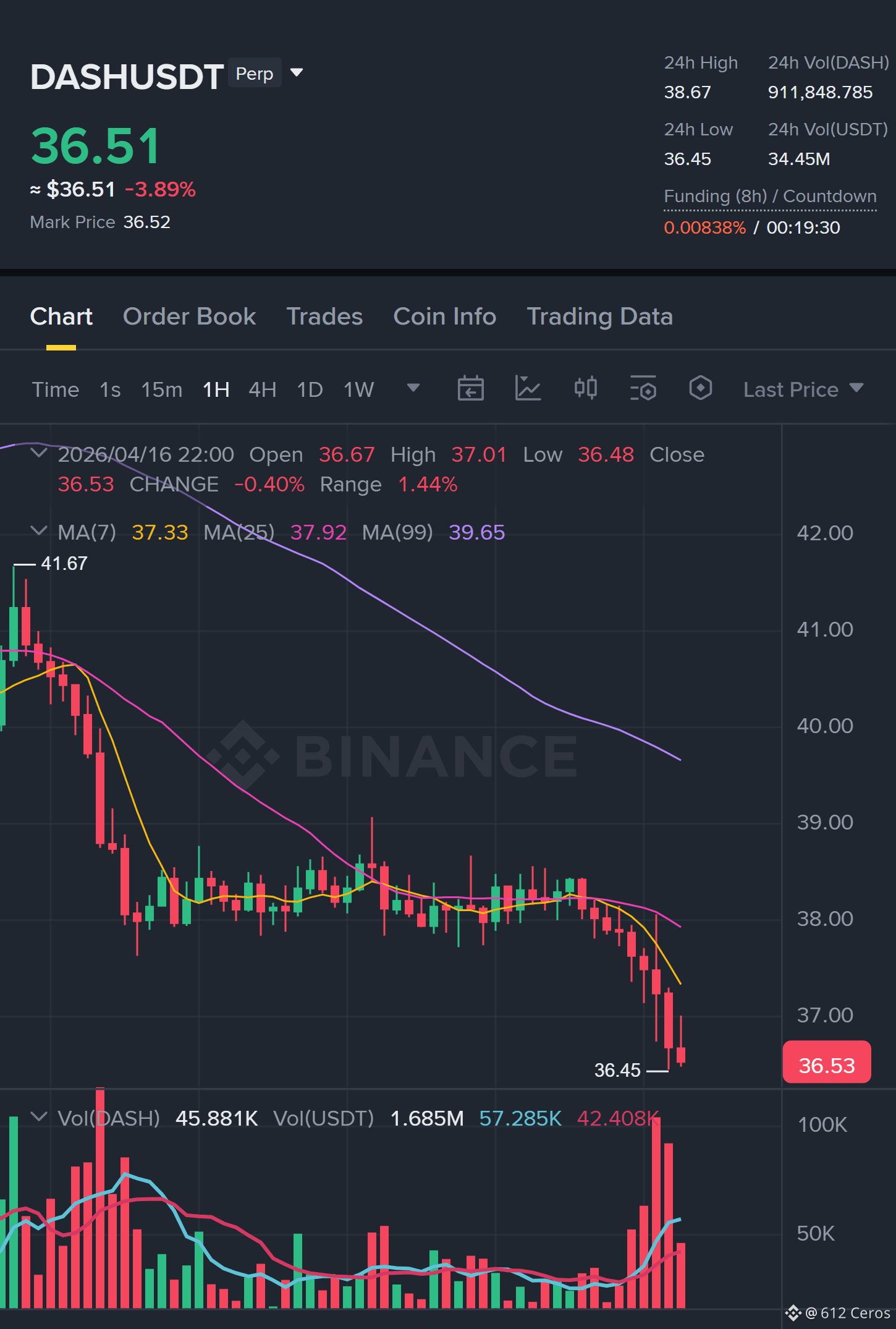Image resolution: width=896 pixels, height=1329 pixels.
Task: Click the Funding (8h) / Countdown label
Action: pyautogui.click(x=770, y=197)
